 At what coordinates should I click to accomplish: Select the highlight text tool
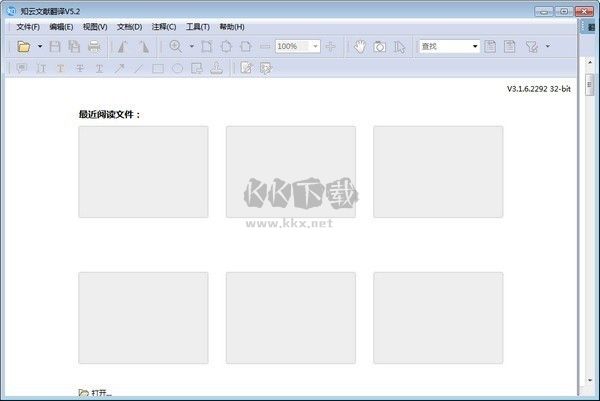point(60,68)
